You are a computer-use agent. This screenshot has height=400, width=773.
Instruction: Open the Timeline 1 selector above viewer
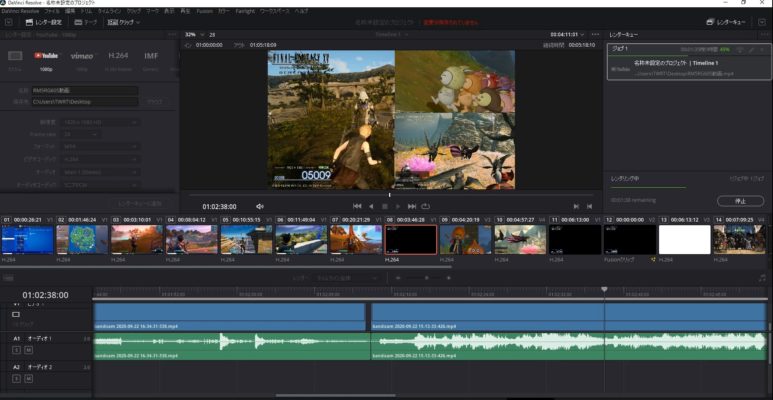tap(391, 35)
